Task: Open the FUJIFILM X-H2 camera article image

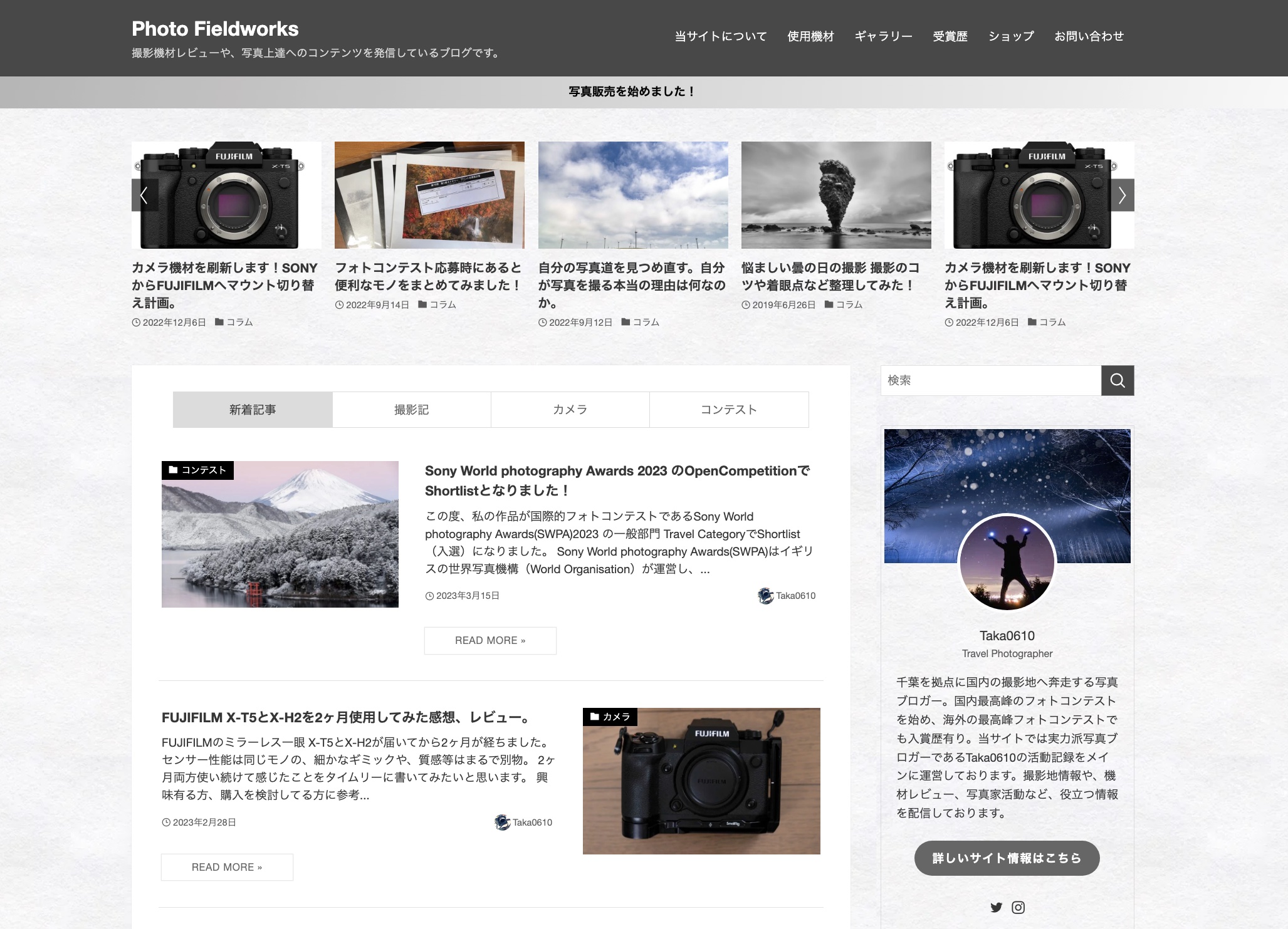Action: pyautogui.click(x=701, y=781)
